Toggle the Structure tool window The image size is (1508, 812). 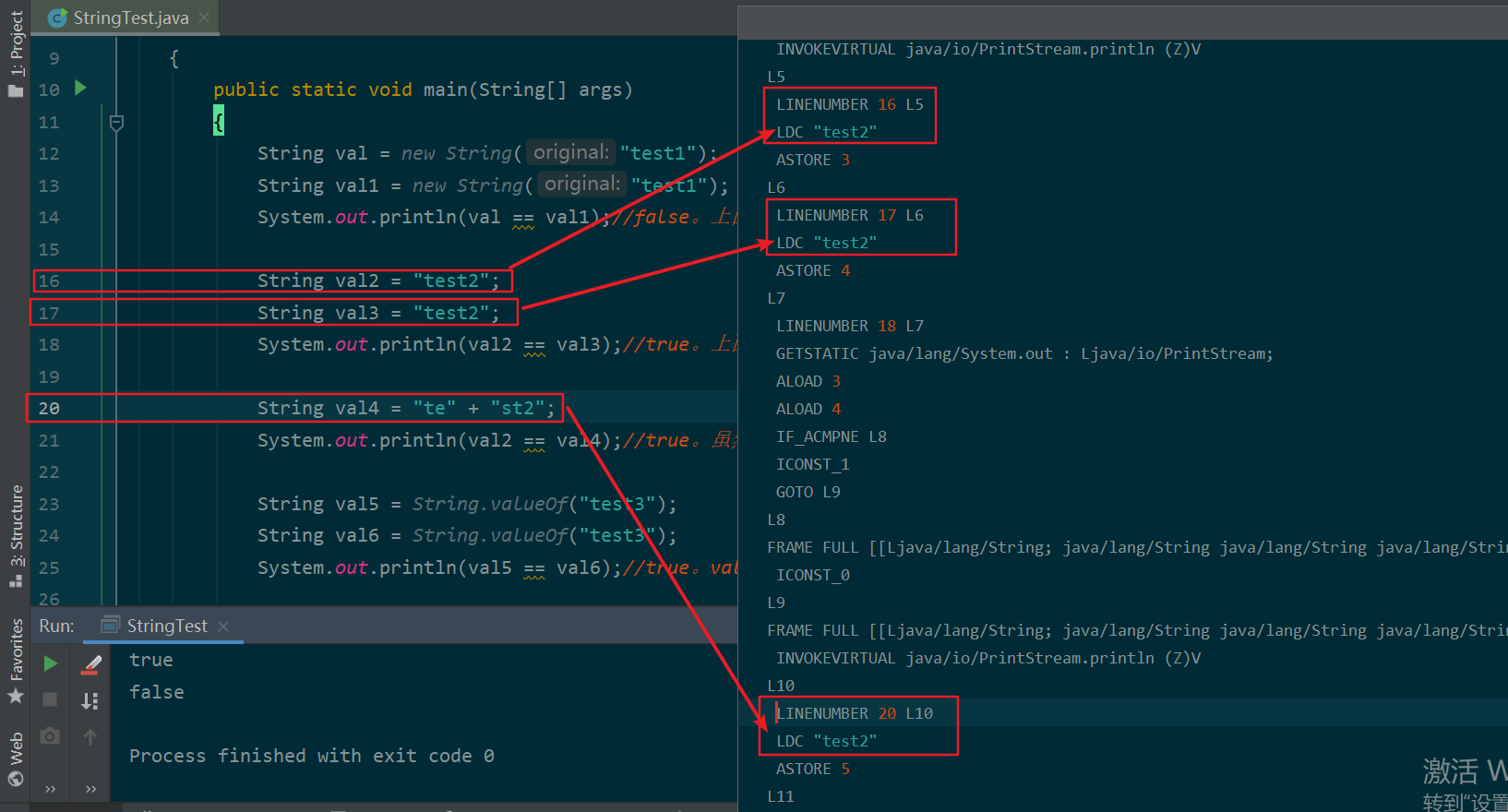coord(16,535)
